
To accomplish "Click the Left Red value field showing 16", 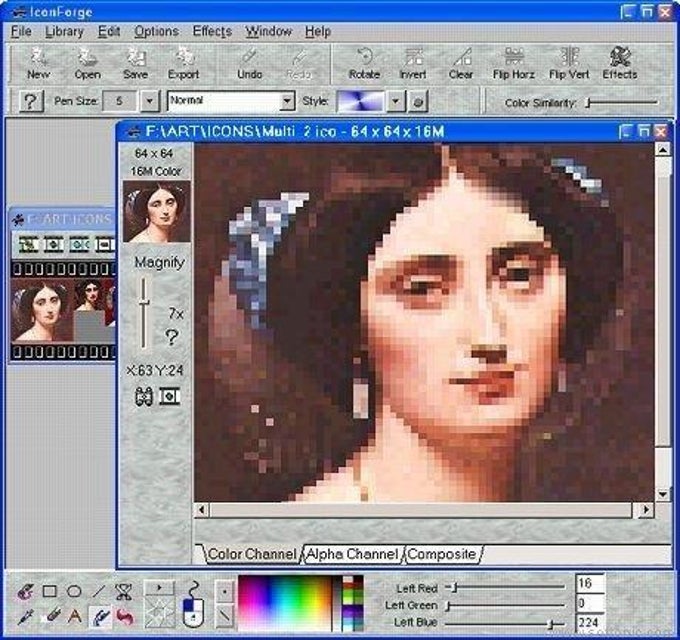I will pos(590,583).
